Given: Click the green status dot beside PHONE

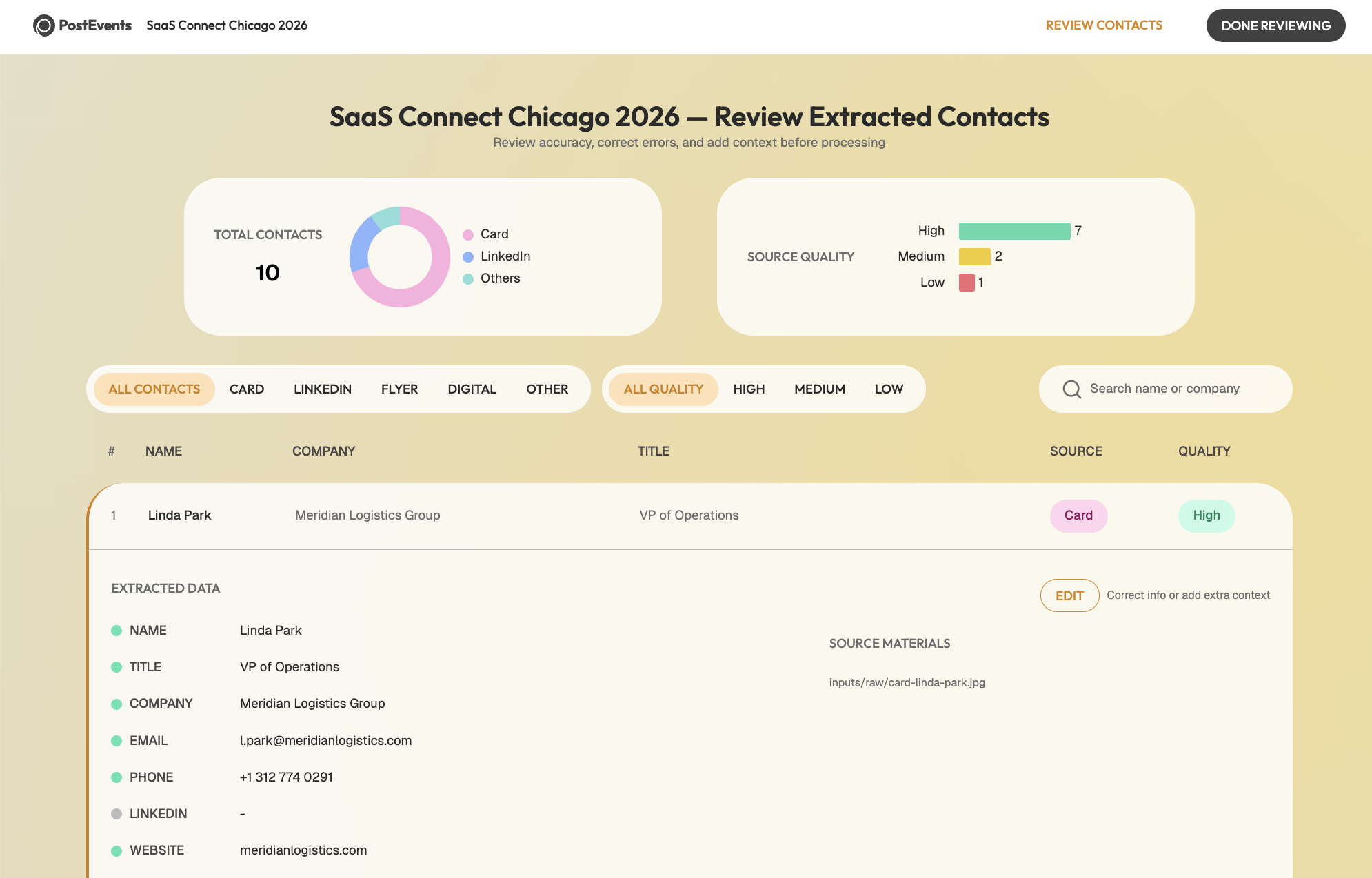Looking at the screenshot, I should tap(117, 777).
